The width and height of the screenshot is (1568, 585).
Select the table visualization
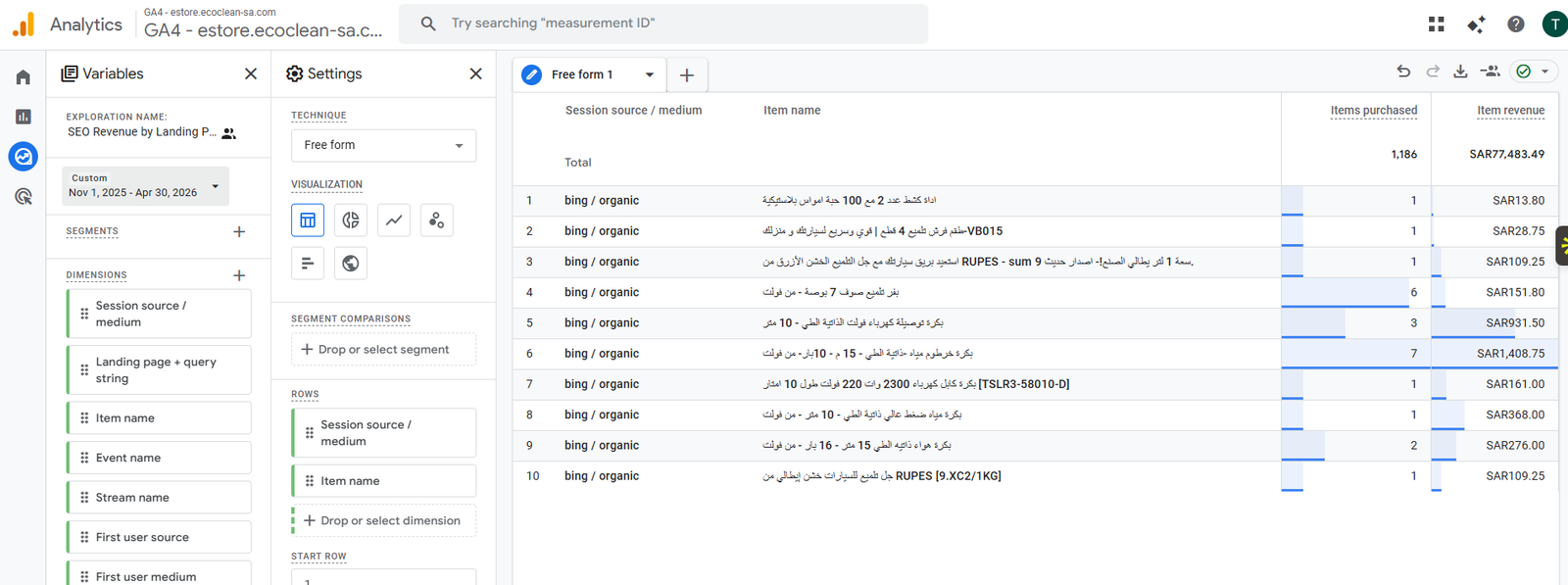tap(308, 220)
